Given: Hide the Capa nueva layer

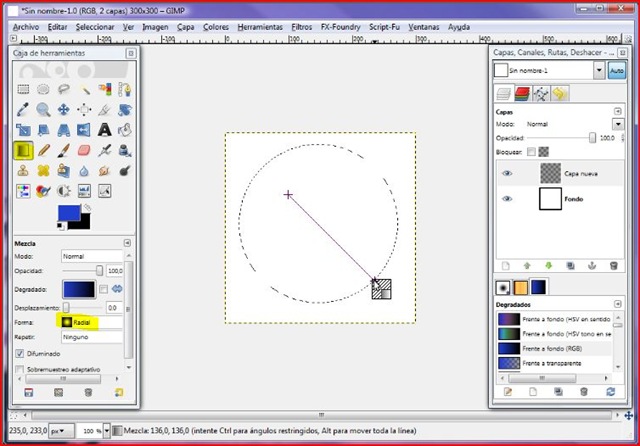Looking at the screenshot, I should coord(506,173).
